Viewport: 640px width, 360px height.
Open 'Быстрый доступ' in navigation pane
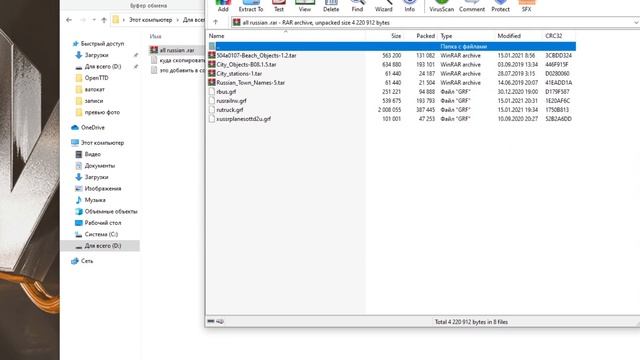102,44
